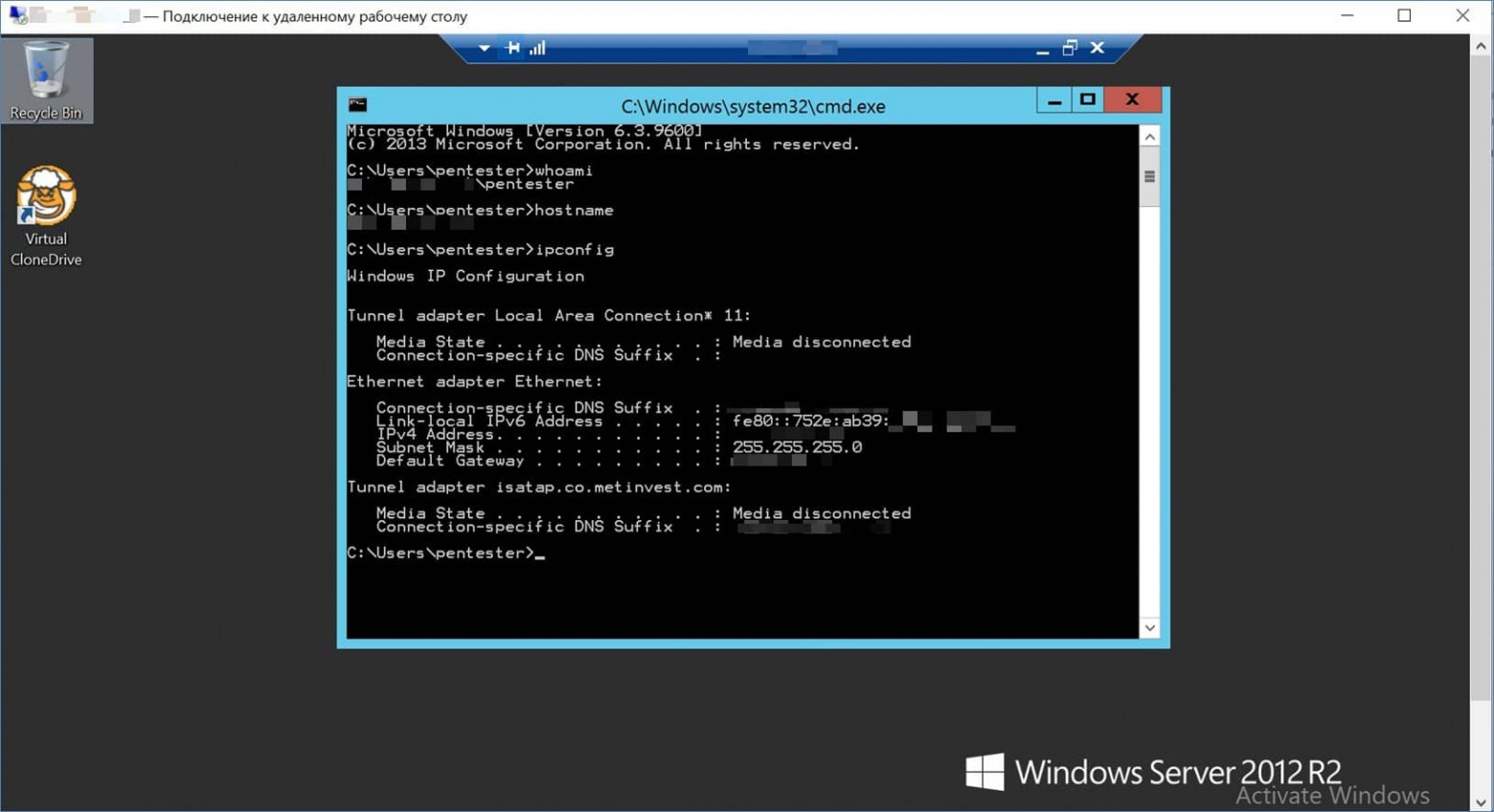The height and width of the screenshot is (812, 1494).
Task: Show connection quality signal info
Action: point(537,48)
